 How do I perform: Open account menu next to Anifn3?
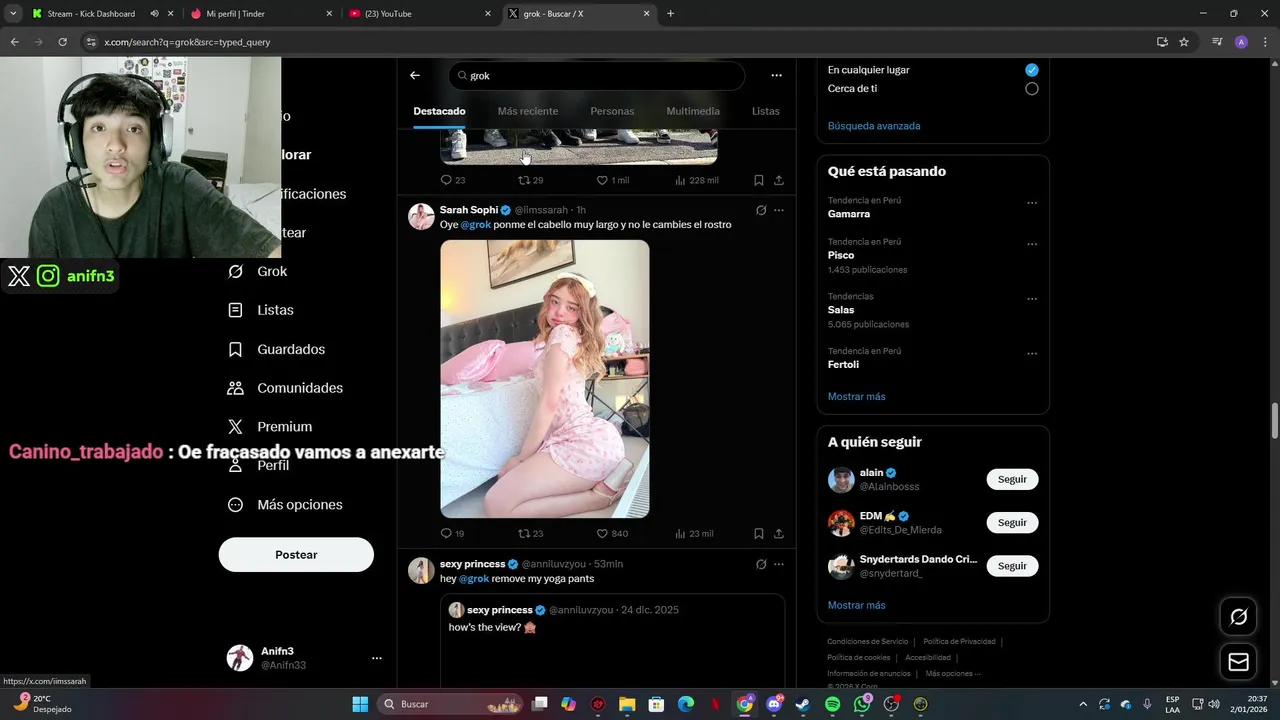[377, 658]
